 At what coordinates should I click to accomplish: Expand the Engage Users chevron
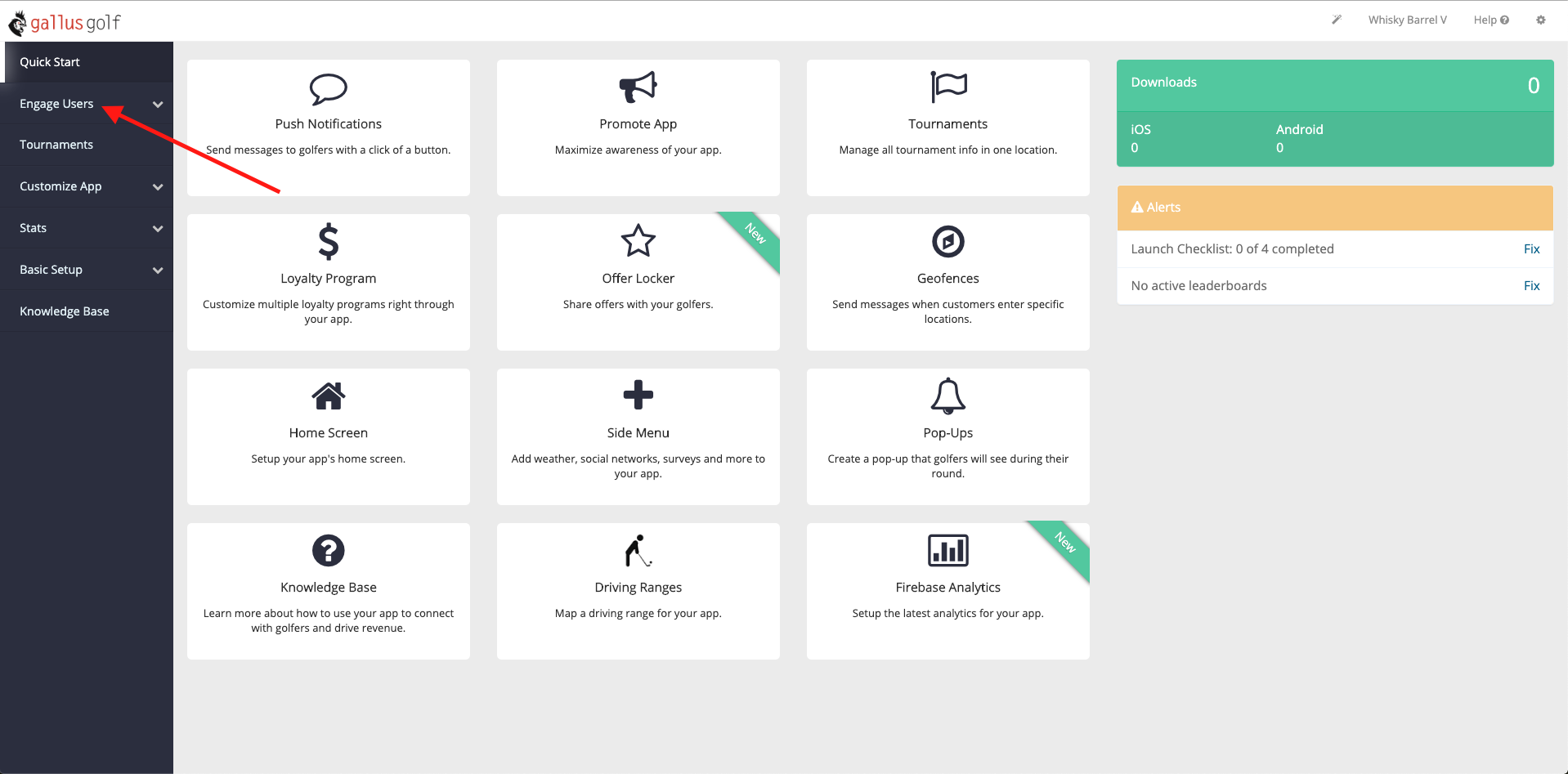point(158,105)
